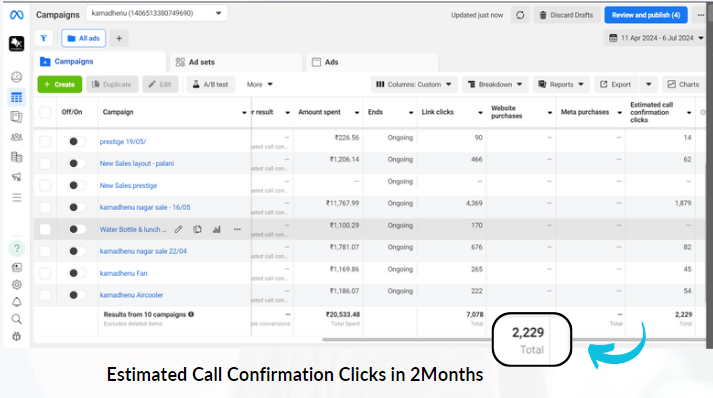
Task: Switch on the prestige 19/05/ campaign
Action: 76,141
